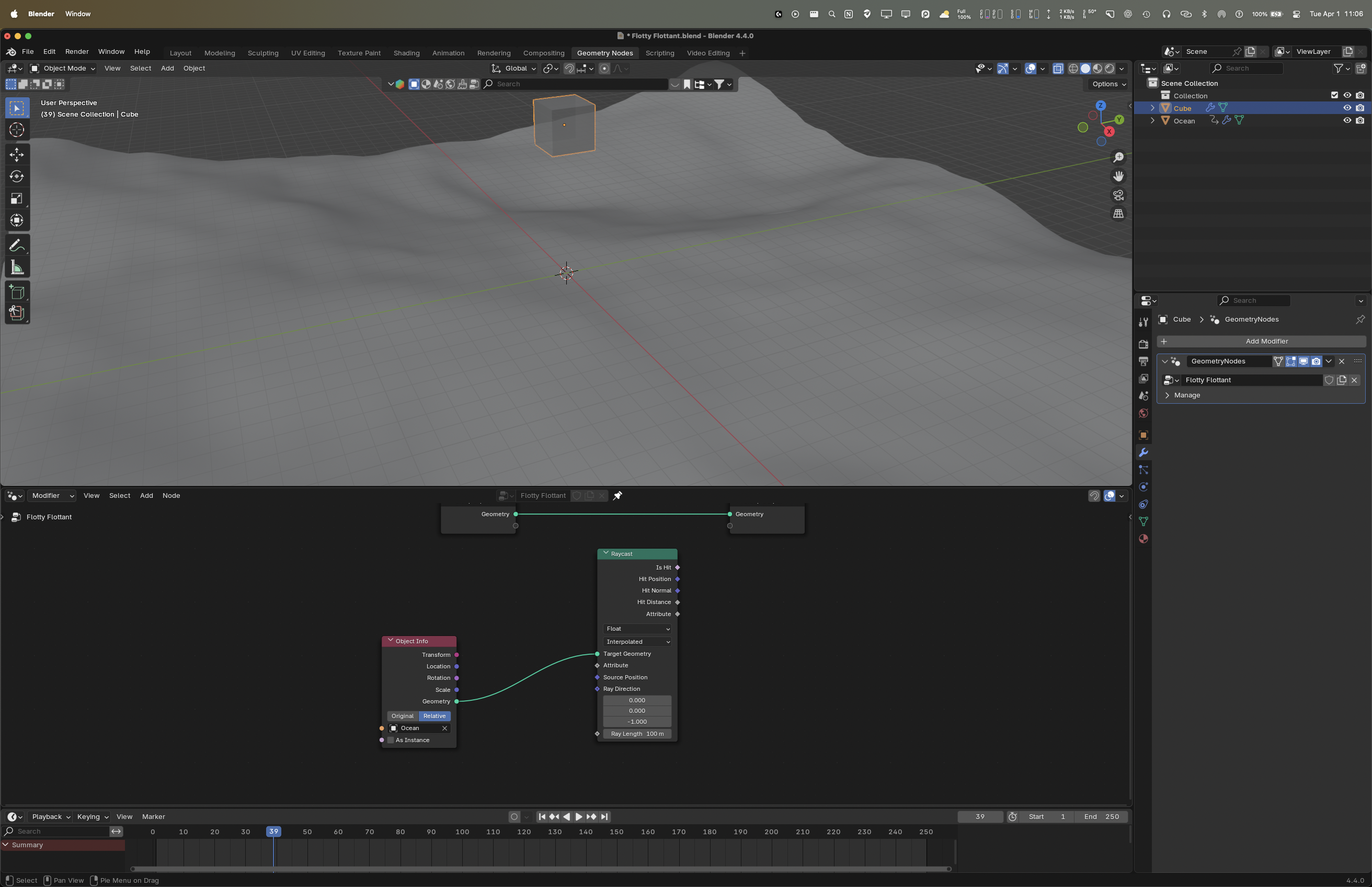The width and height of the screenshot is (1372, 887).
Task: Select the Annotate tool
Action: click(17, 246)
